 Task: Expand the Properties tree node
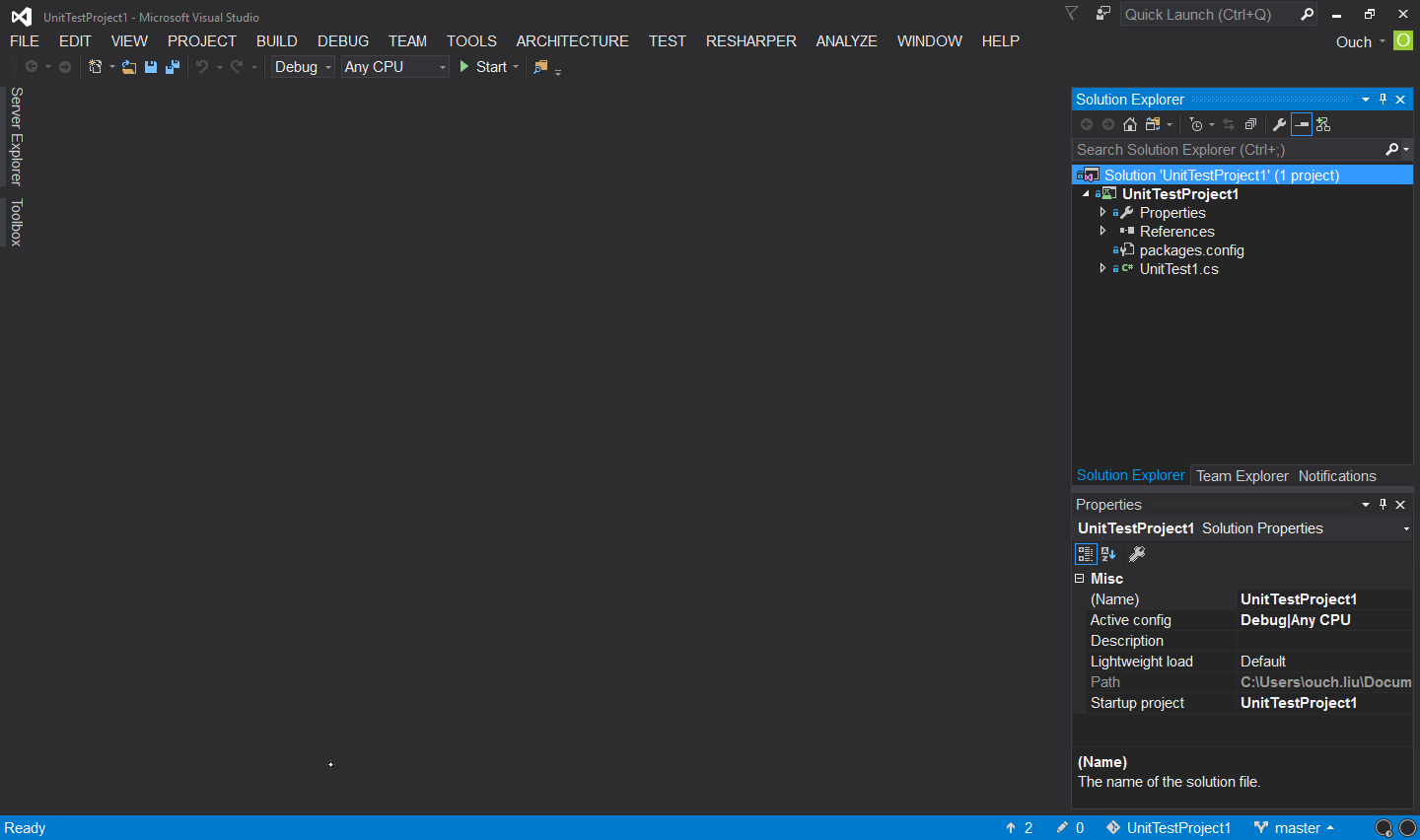[x=1102, y=213]
